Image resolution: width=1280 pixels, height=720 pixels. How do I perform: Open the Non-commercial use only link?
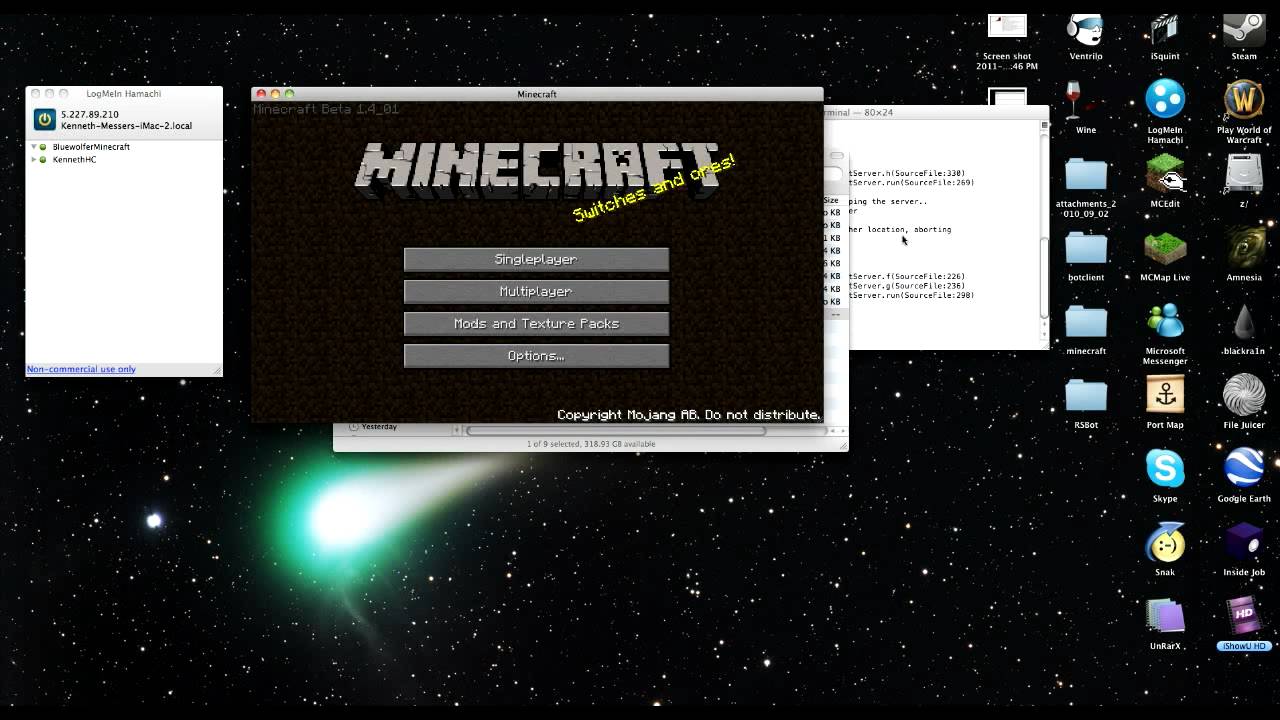[81, 369]
